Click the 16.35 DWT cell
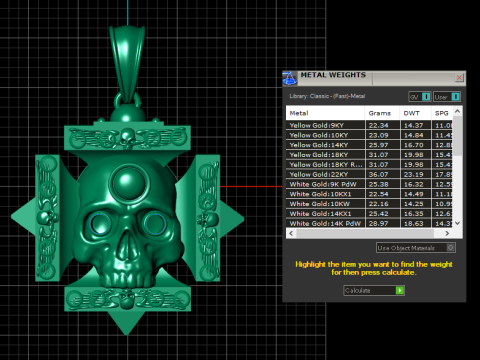This screenshot has height=360, width=480. tap(416, 214)
